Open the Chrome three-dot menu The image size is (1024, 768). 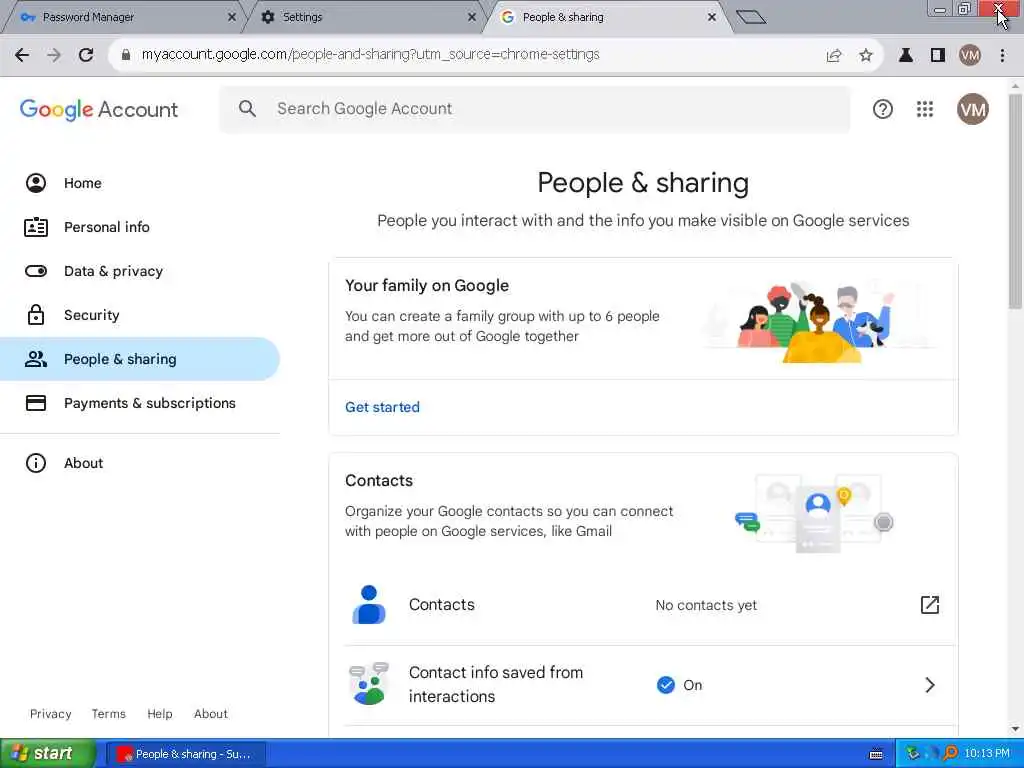(1002, 56)
